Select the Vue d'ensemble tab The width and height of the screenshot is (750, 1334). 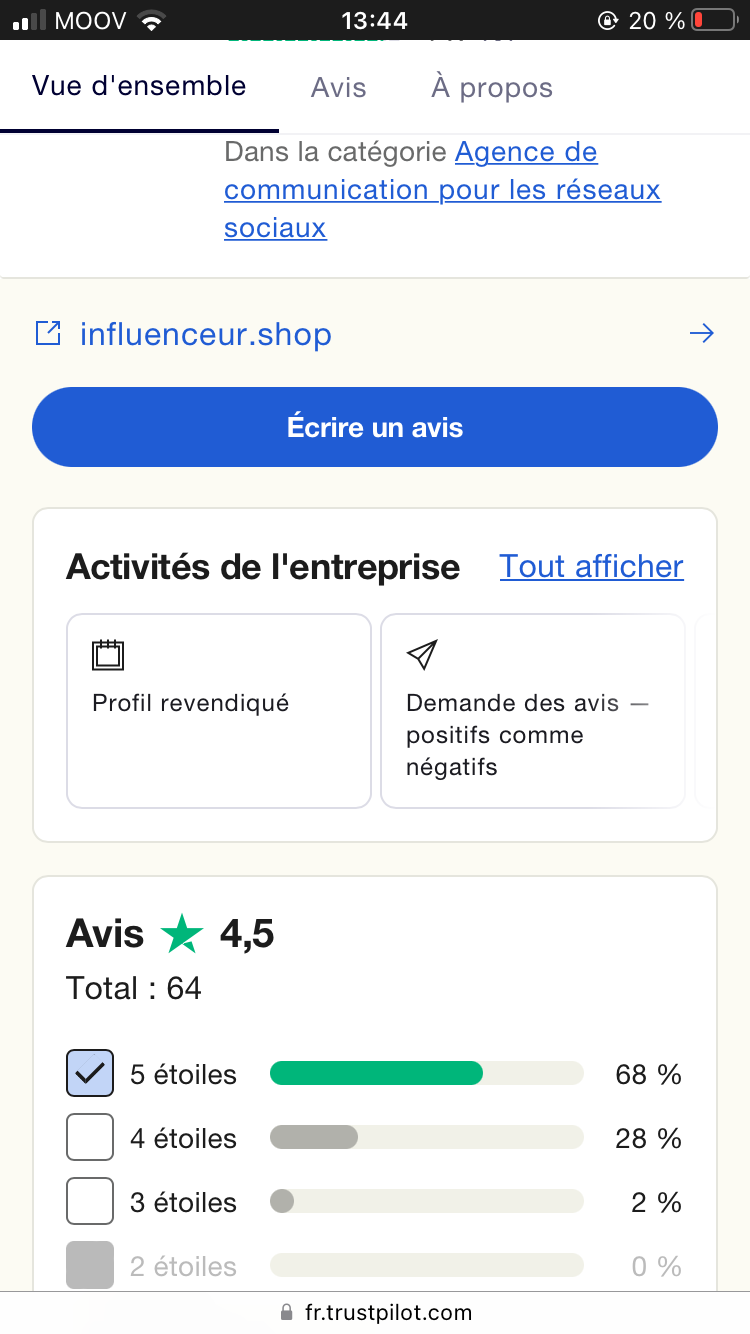click(x=139, y=86)
